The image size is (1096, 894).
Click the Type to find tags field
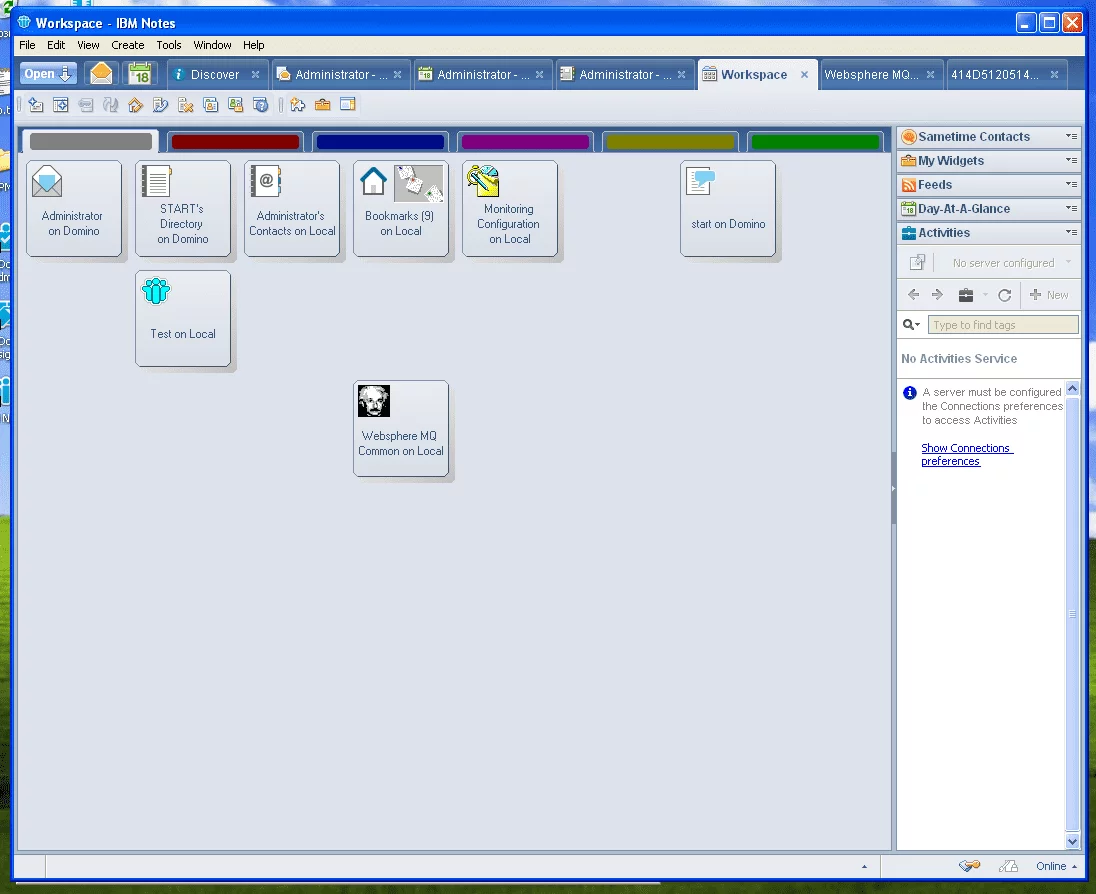(x=1003, y=325)
